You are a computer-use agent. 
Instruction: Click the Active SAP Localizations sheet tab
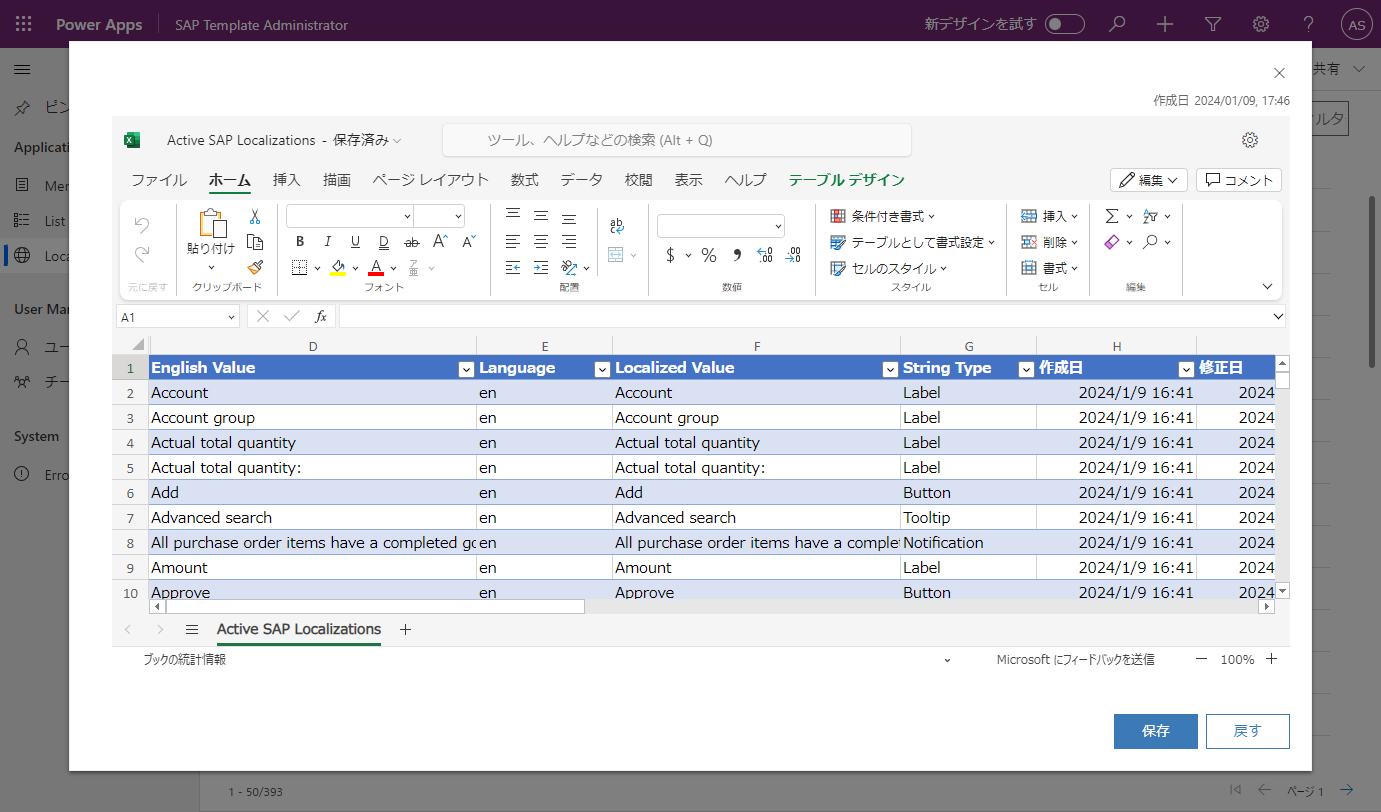tap(299, 630)
